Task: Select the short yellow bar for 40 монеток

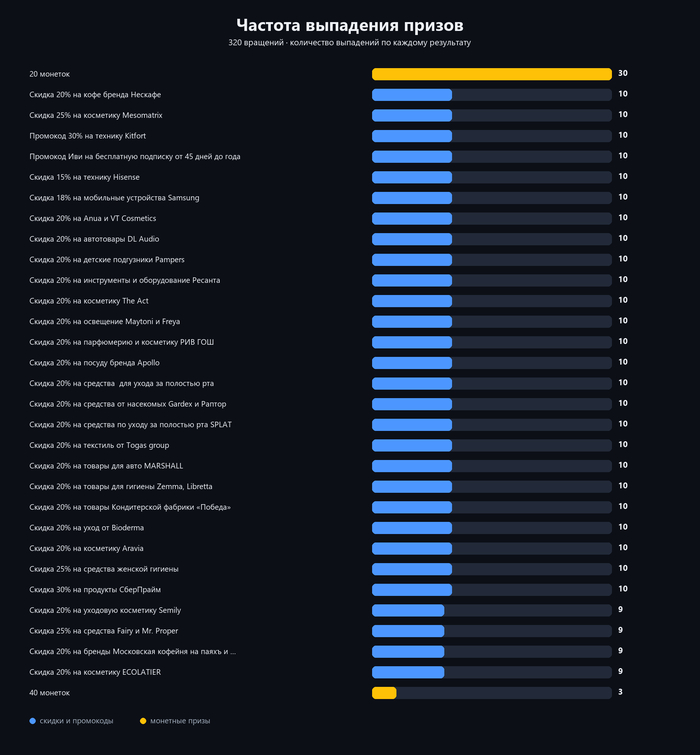Action: [384, 693]
